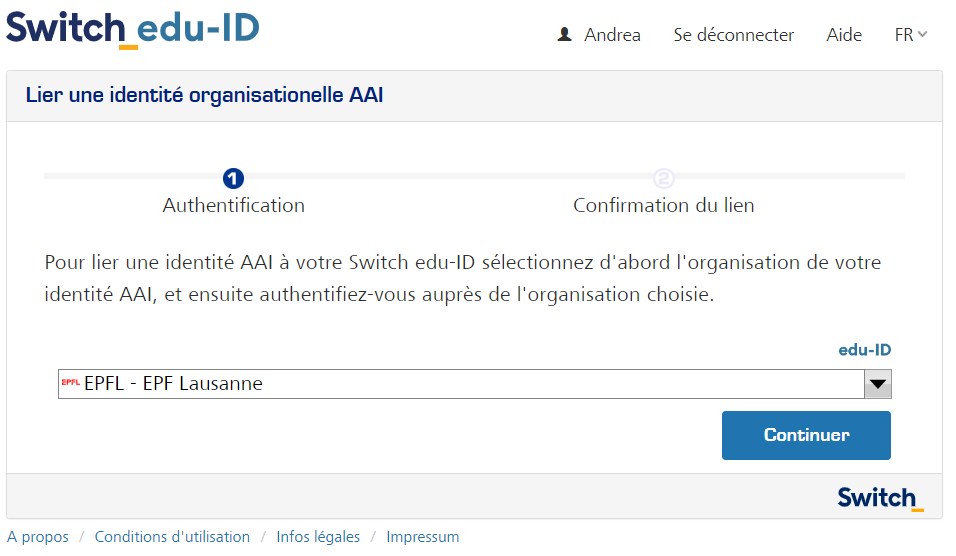Click the step 1 Authentification circle
Screen dimensions: 956x556
click(234, 179)
